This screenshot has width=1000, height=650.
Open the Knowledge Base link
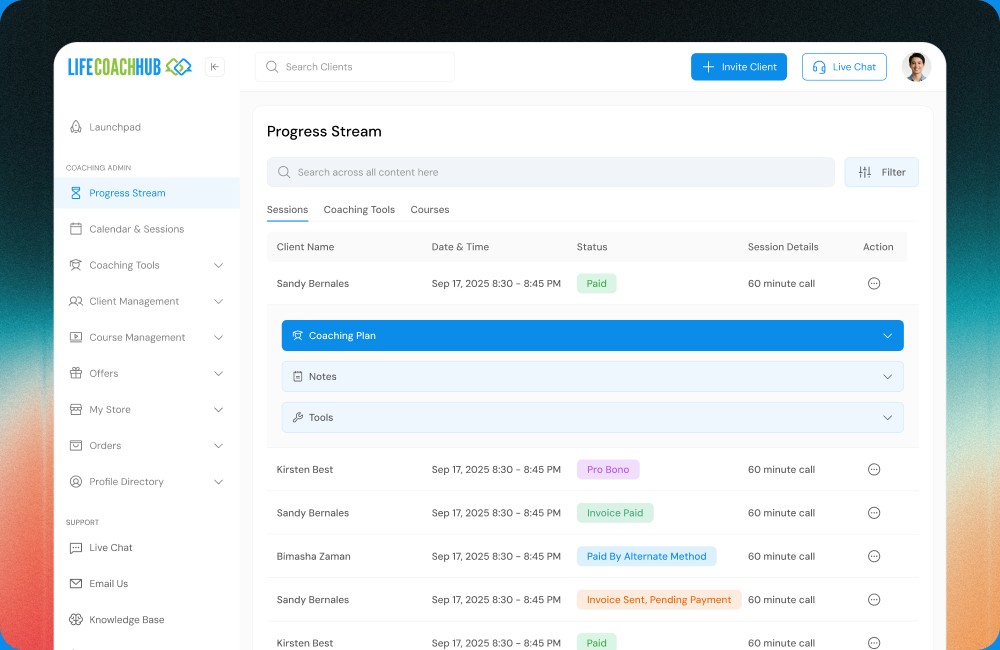click(126, 619)
